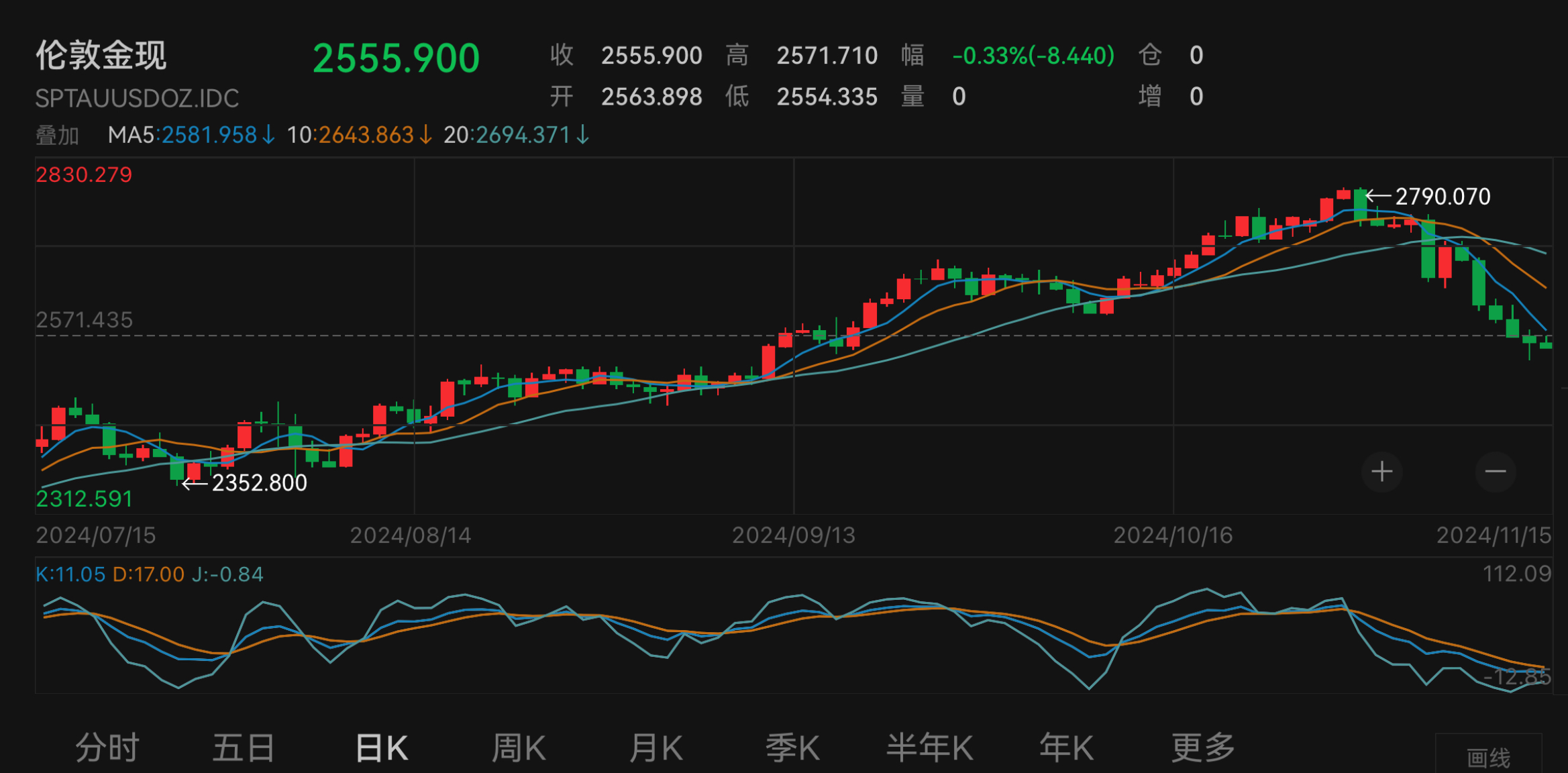Click the 2024/10/16 date axis label
The image size is (1568, 773).
[x=1173, y=535]
